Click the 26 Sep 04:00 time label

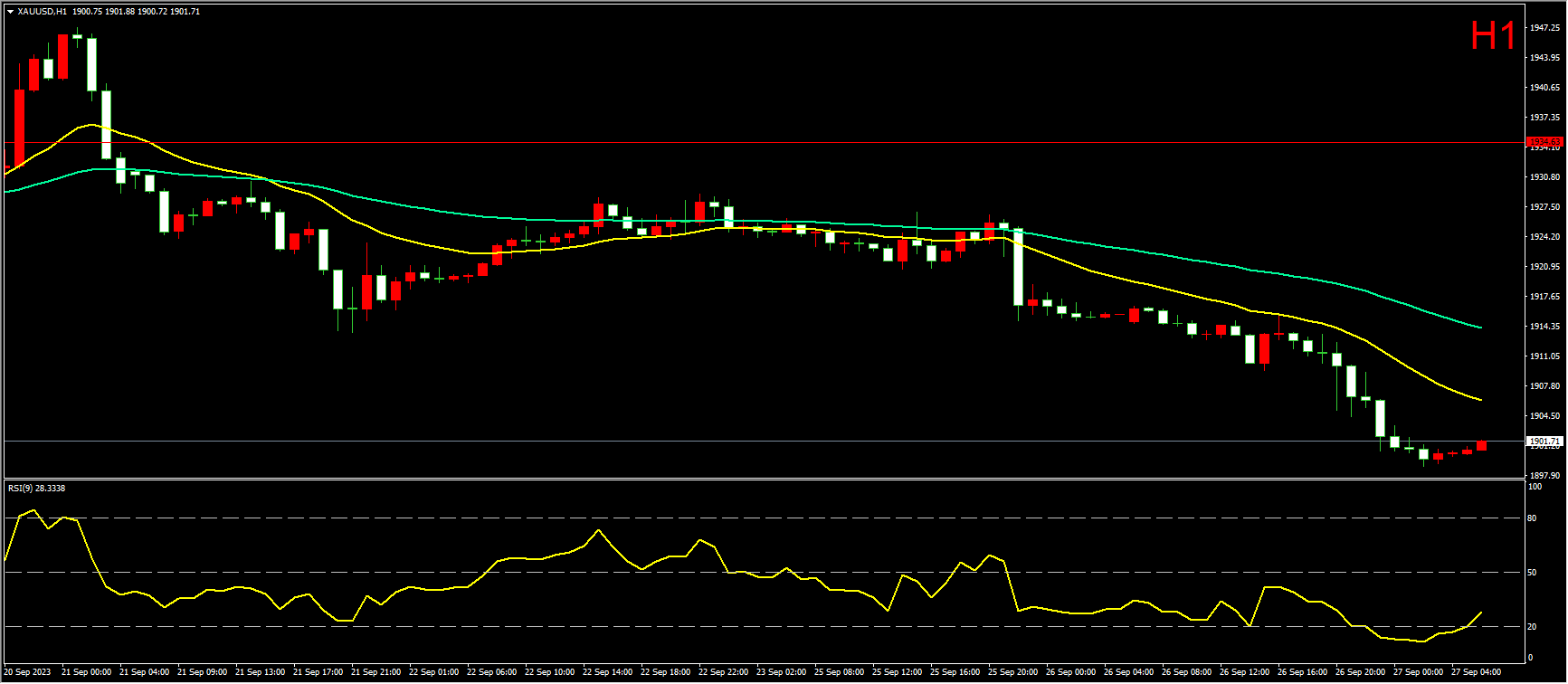[1128, 672]
